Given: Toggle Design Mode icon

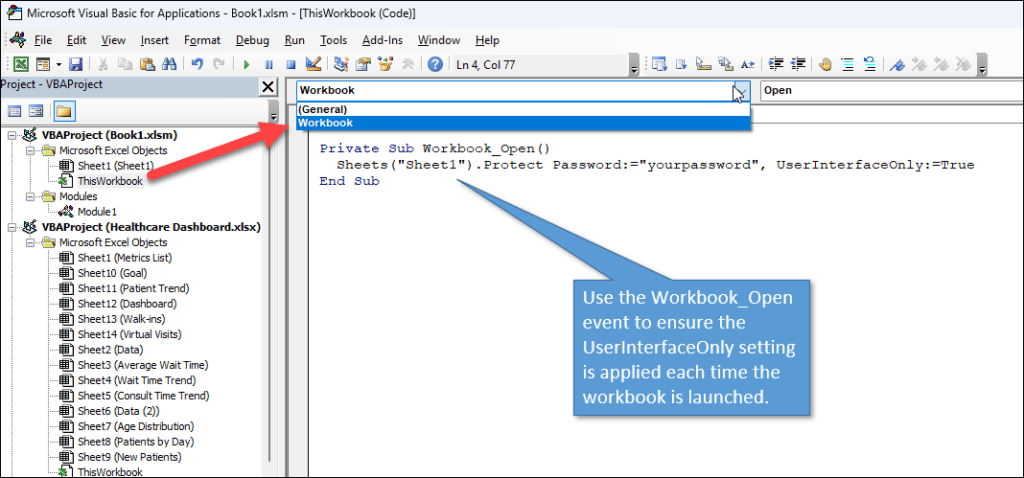Looking at the screenshot, I should tap(313, 65).
